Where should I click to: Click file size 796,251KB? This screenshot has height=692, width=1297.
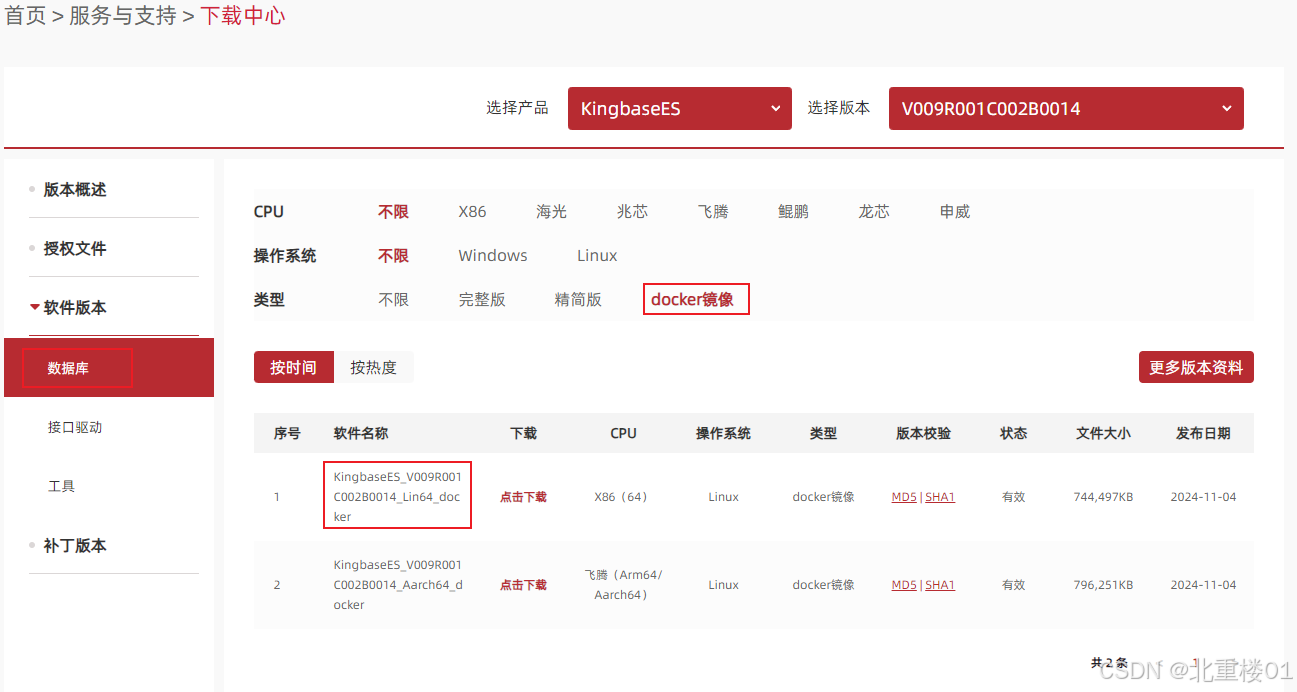pos(1103,585)
